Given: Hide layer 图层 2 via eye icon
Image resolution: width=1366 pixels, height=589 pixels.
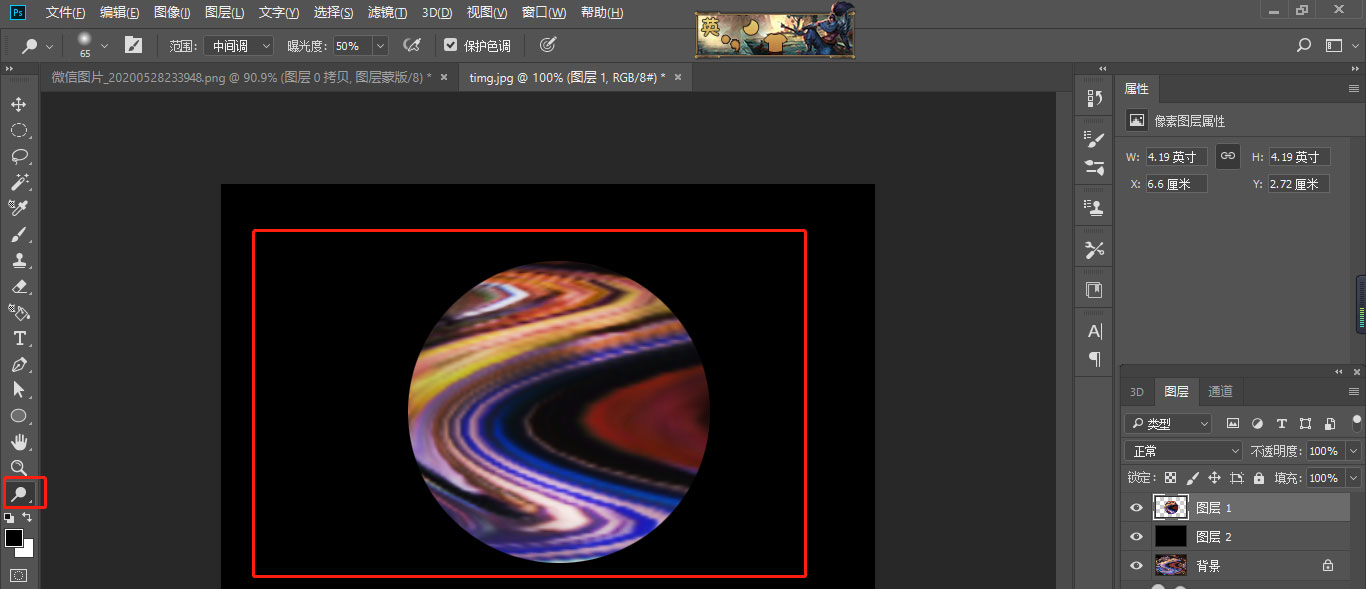Looking at the screenshot, I should click(1136, 537).
